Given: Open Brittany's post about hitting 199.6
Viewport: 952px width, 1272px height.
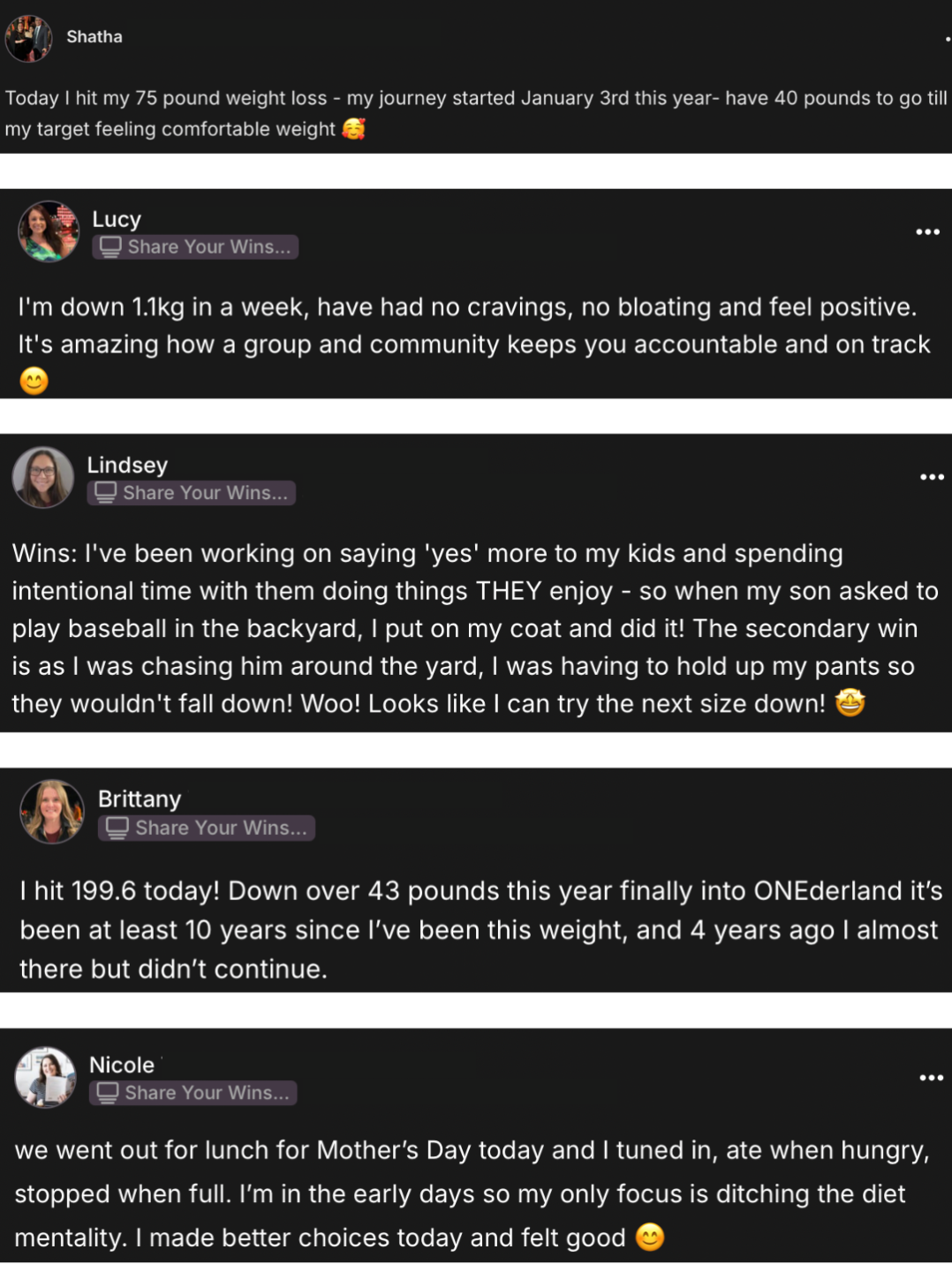Looking at the screenshot, I should (x=480, y=929).
